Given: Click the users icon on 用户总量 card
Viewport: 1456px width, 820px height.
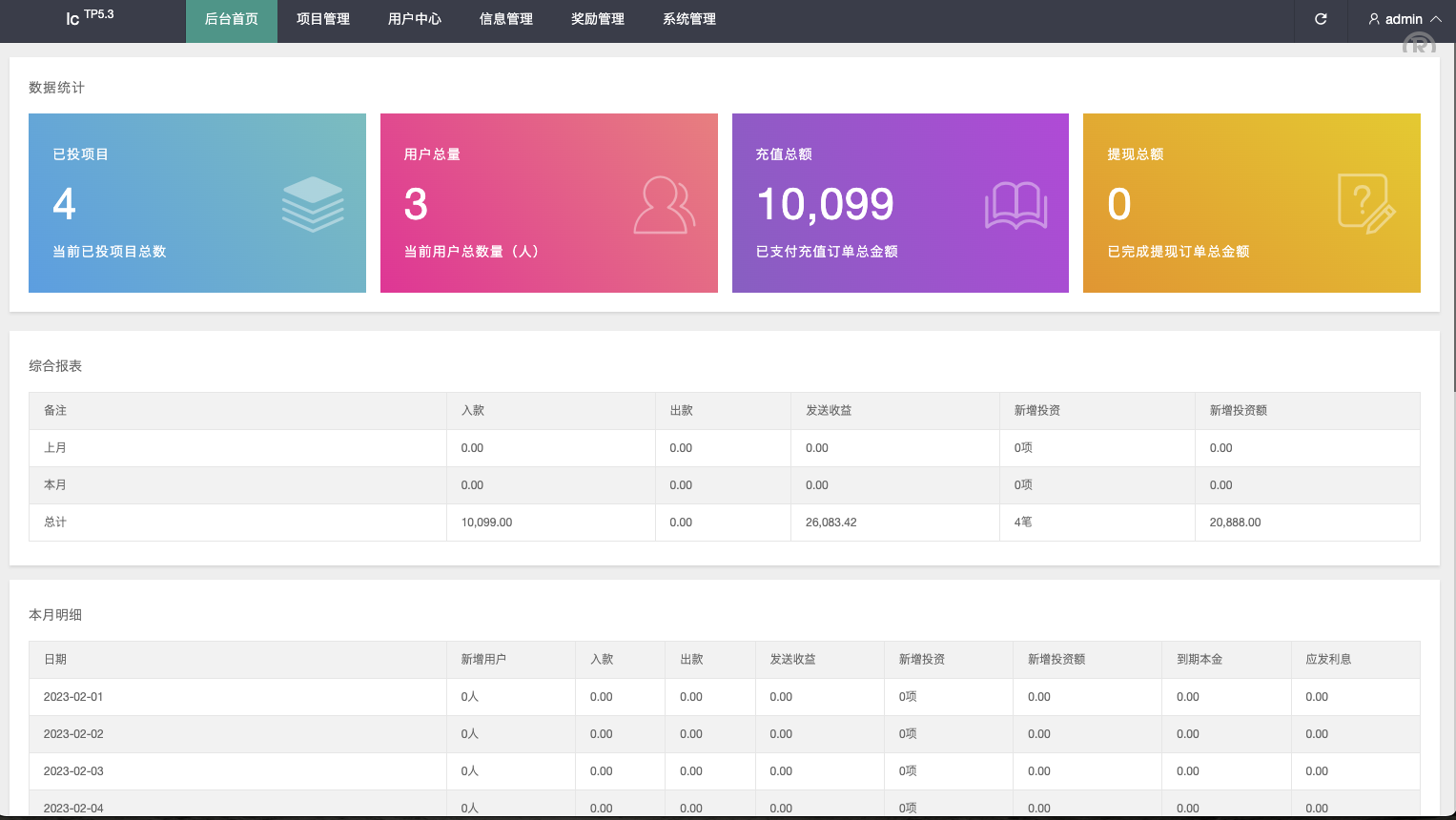Looking at the screenshot, I should point(665,204).
